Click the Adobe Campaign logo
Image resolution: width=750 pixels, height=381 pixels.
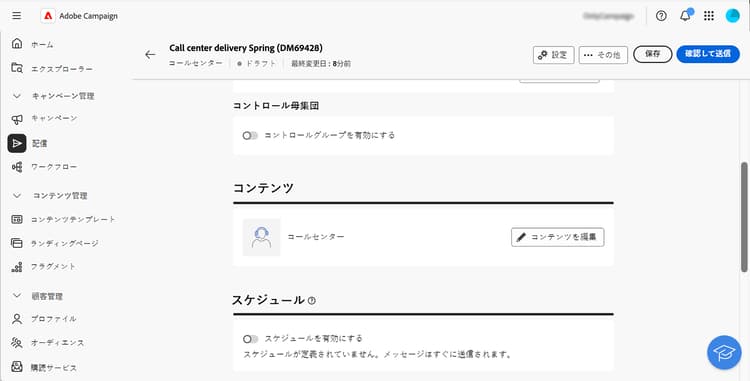(x=48, y=16)
